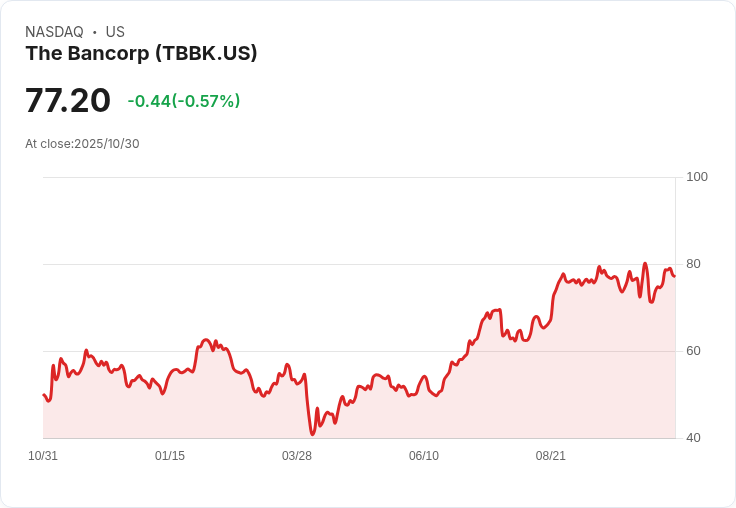
Task: Click the At close:2025/10/30 timestamp
Action: point(82,144)
